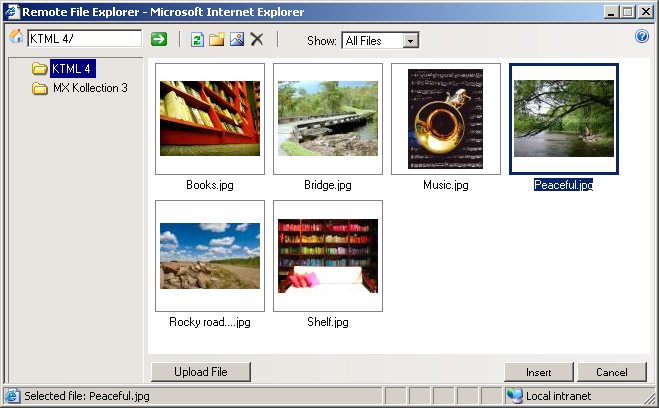
Task: Click the Rocky road....jpg file name
Action: click(210, 322)
